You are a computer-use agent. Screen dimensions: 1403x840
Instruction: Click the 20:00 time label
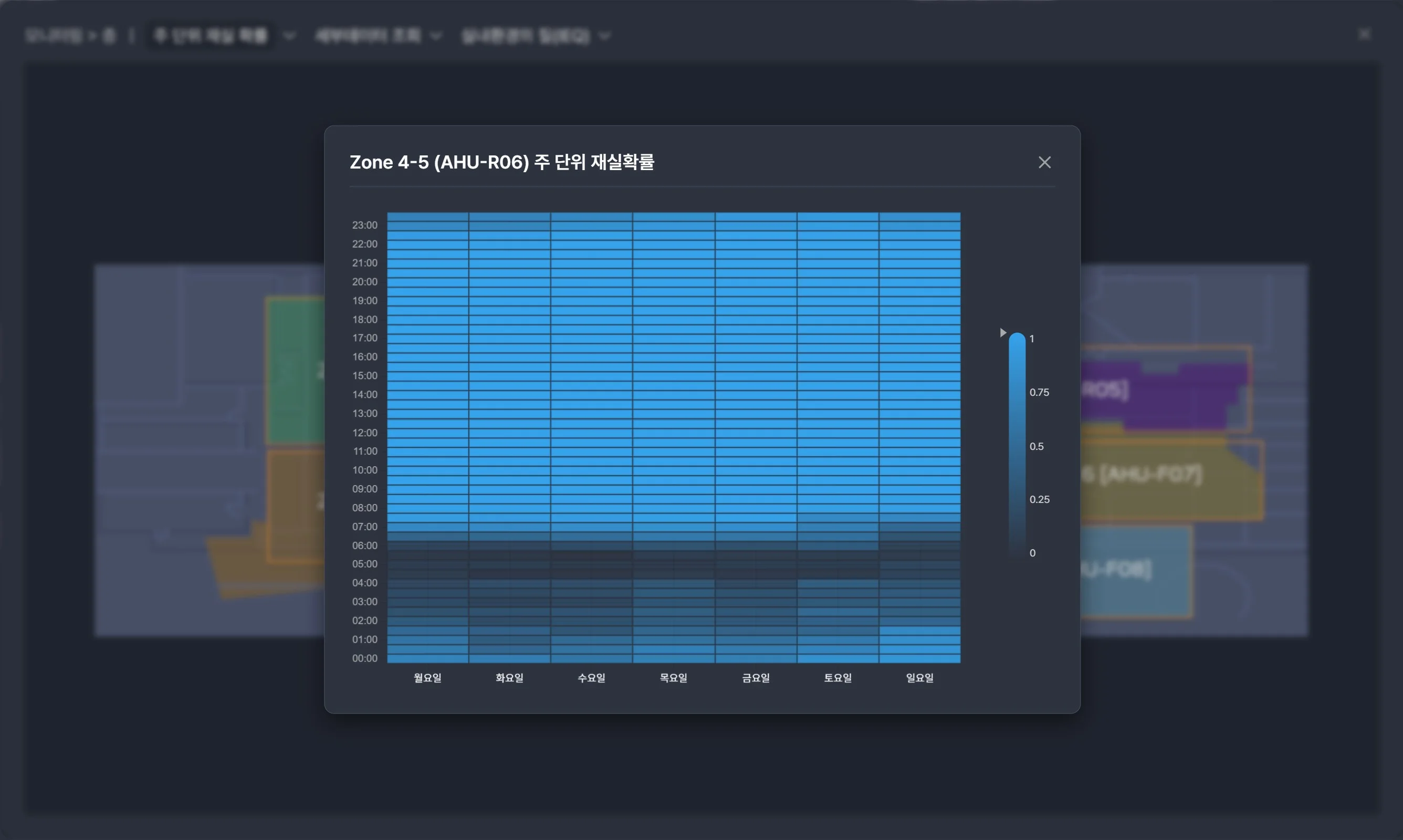click(x=364, y=282)
